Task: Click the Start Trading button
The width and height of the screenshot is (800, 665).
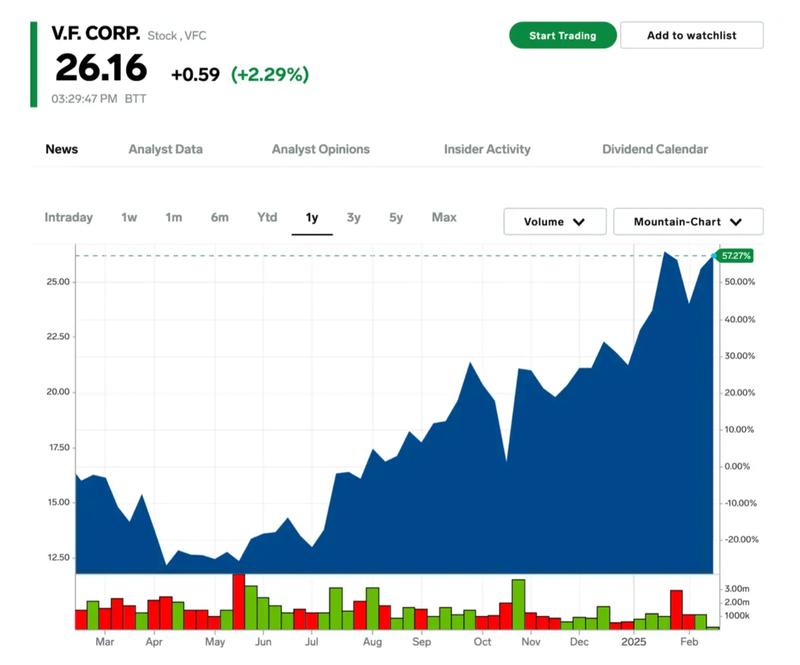Action: coord(562,35)
